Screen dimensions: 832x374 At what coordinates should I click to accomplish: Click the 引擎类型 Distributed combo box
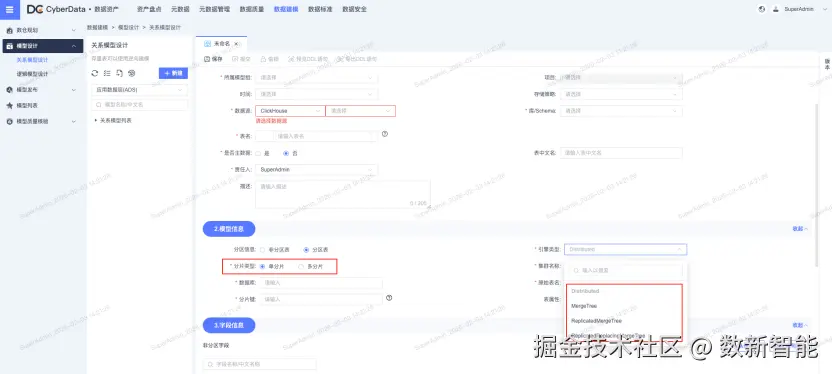626,249
